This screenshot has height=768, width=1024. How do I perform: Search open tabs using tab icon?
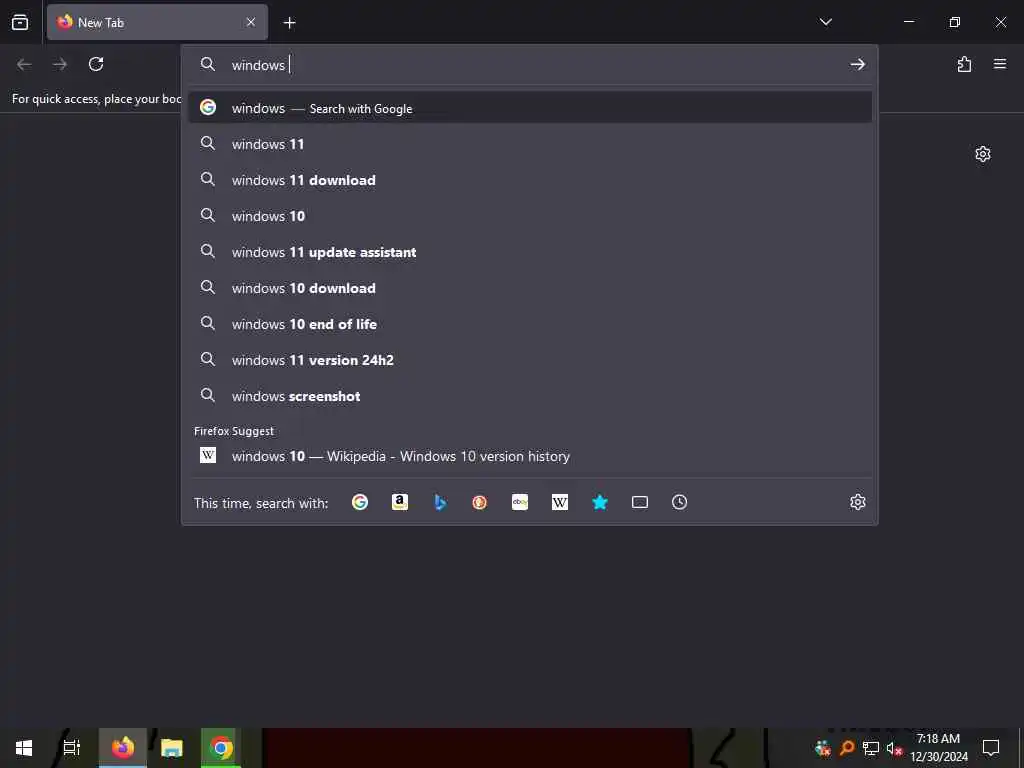[x=640, y=502]
